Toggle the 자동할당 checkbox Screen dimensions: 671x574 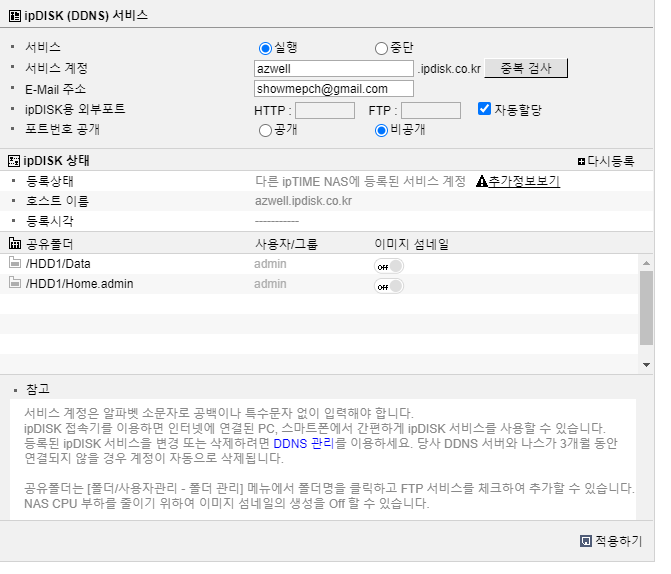484,109
